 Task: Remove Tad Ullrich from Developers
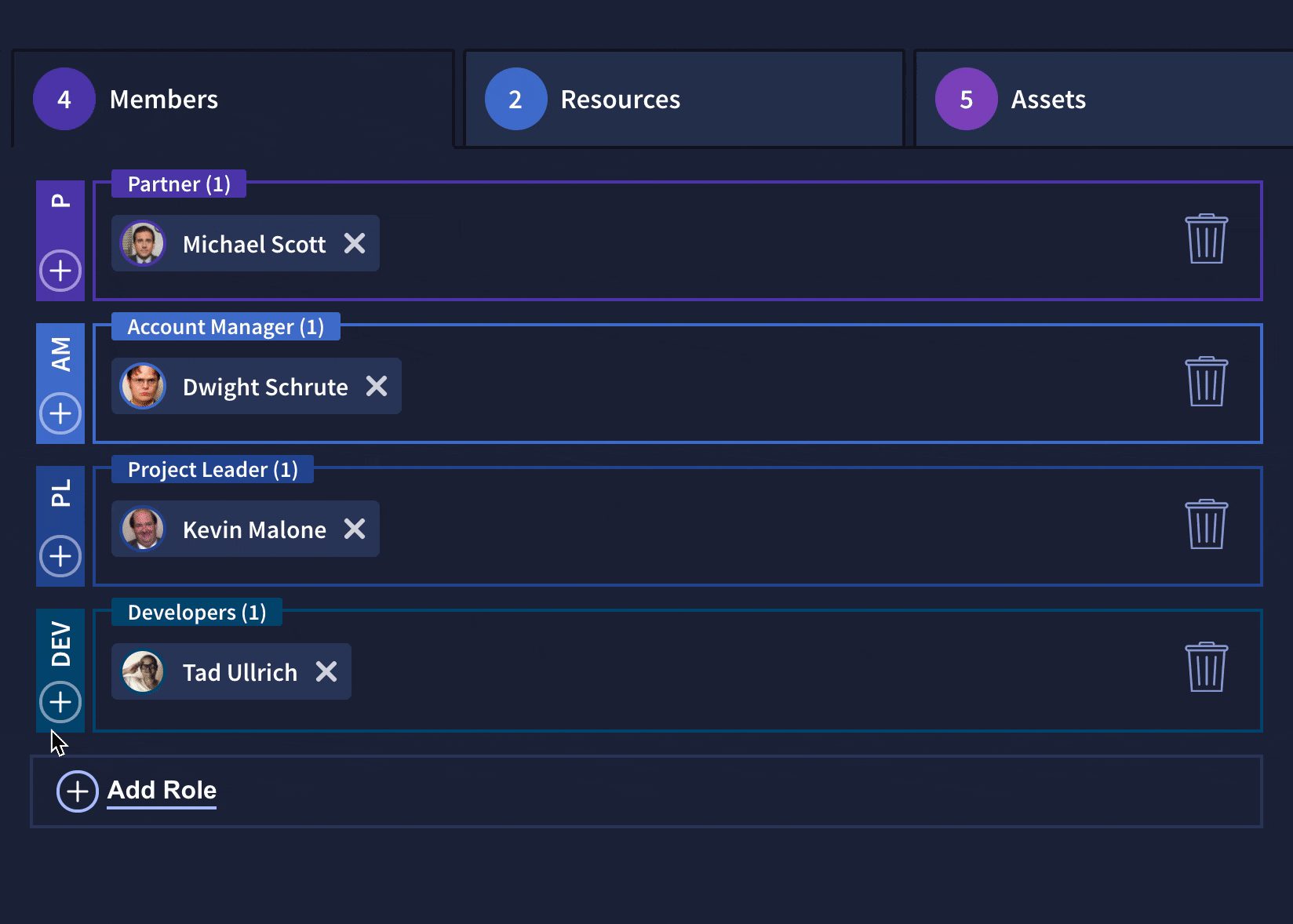(x=326, y=671)
